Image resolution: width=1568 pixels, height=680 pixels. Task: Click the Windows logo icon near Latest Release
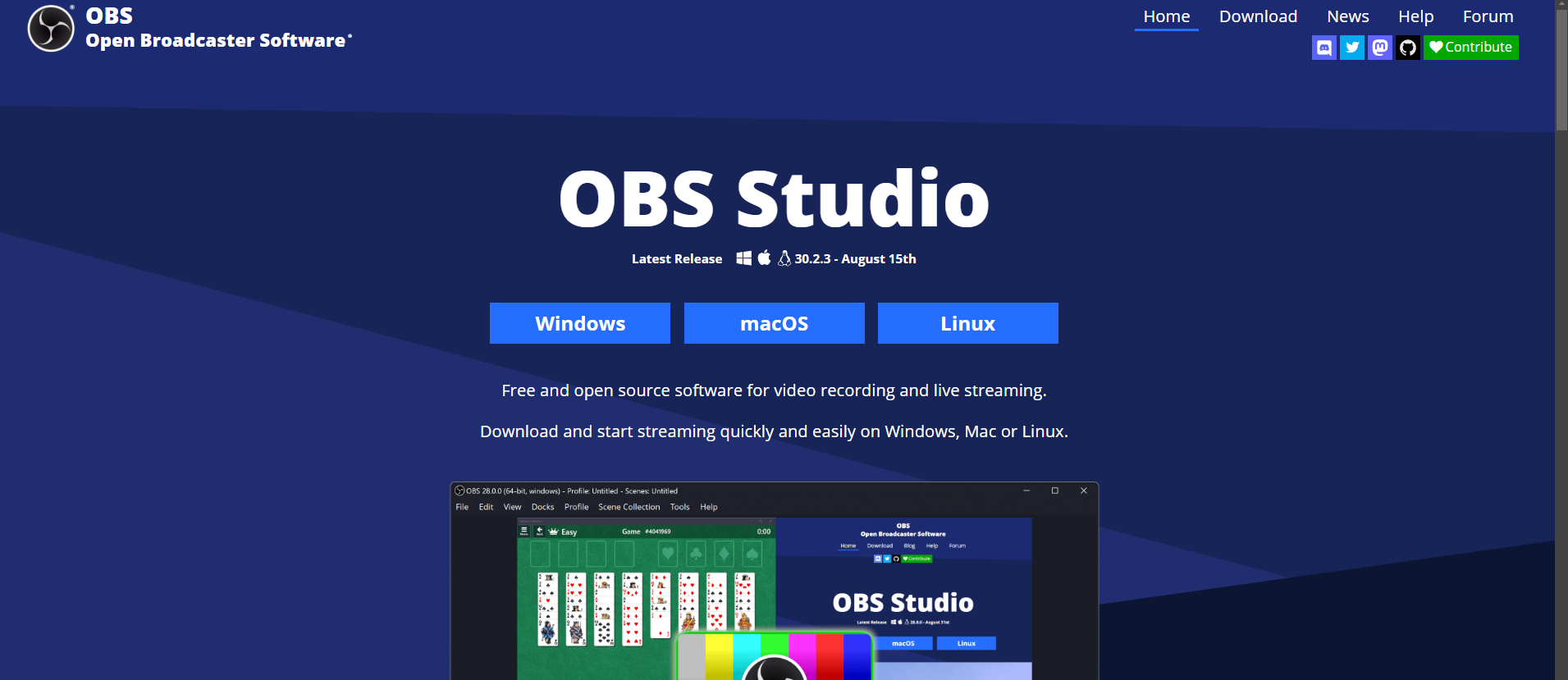[744, 258]
